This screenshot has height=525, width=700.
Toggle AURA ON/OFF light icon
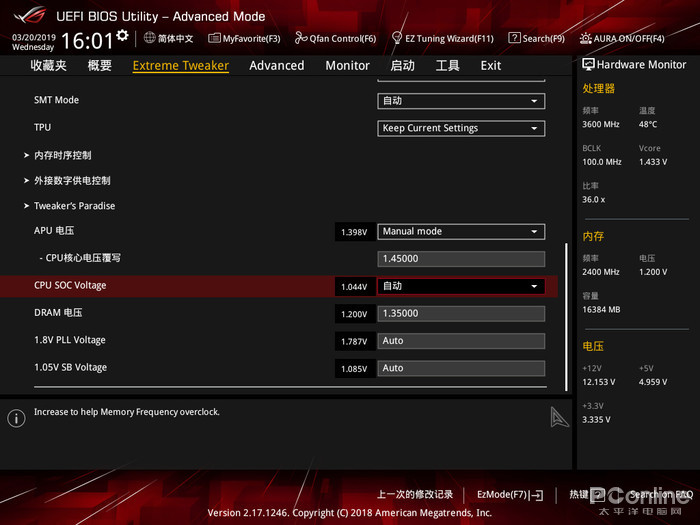586,38
